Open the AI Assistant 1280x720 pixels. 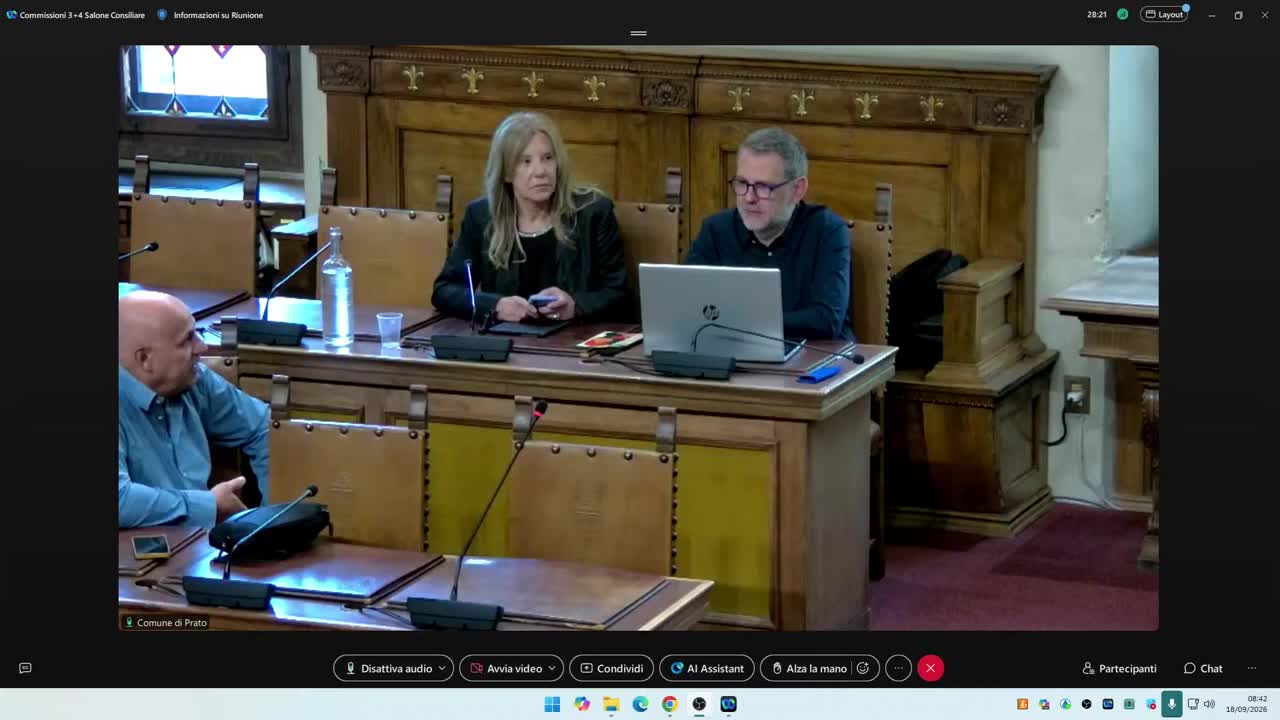click(707, 668)
